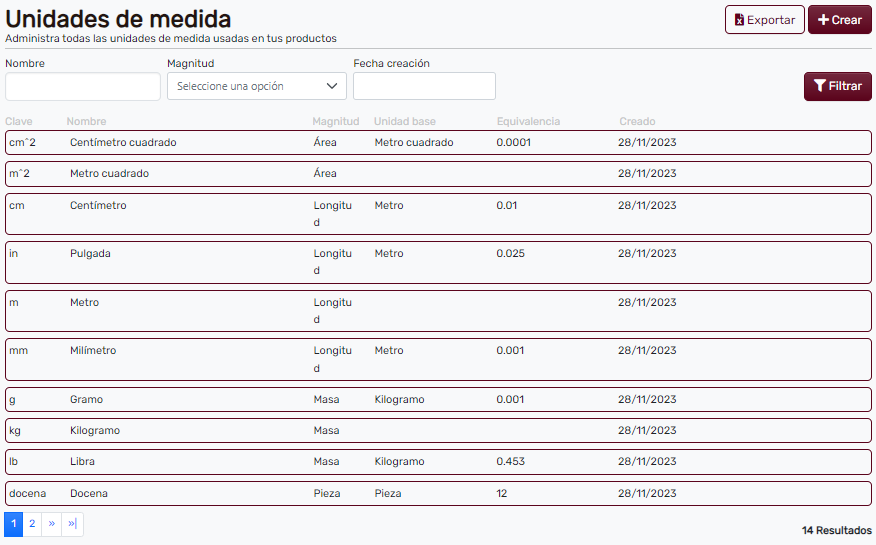Select the Milímetro unit row
Screen dimensions: 876x545
pyautogui.click(x=93, y=351)
